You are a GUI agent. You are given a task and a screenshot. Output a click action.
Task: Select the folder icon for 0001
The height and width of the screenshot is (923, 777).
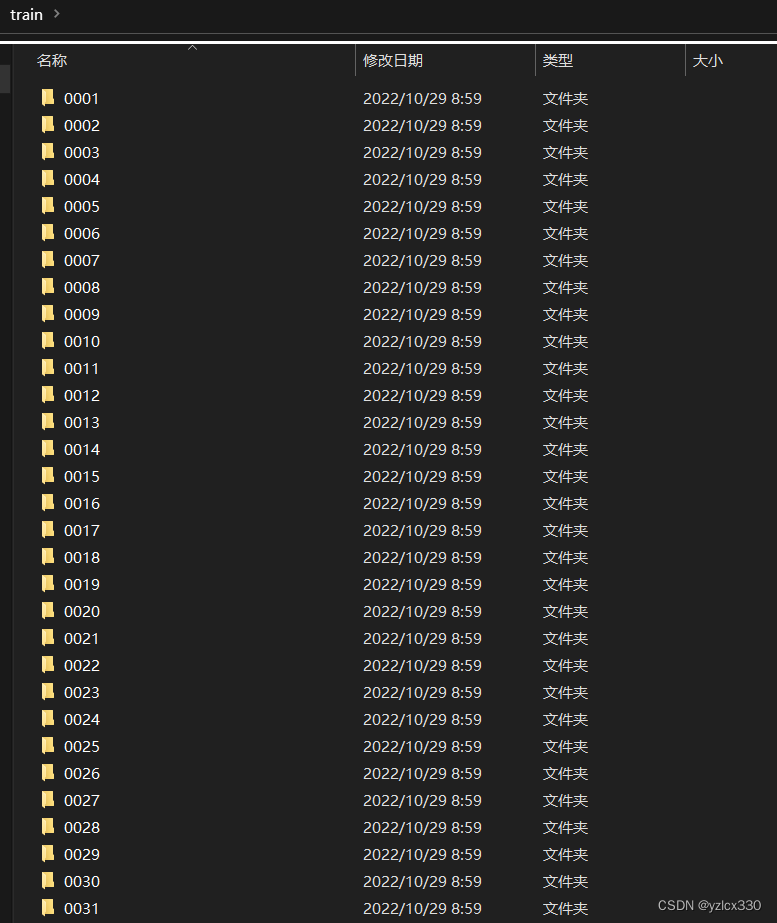click(48, 98)
